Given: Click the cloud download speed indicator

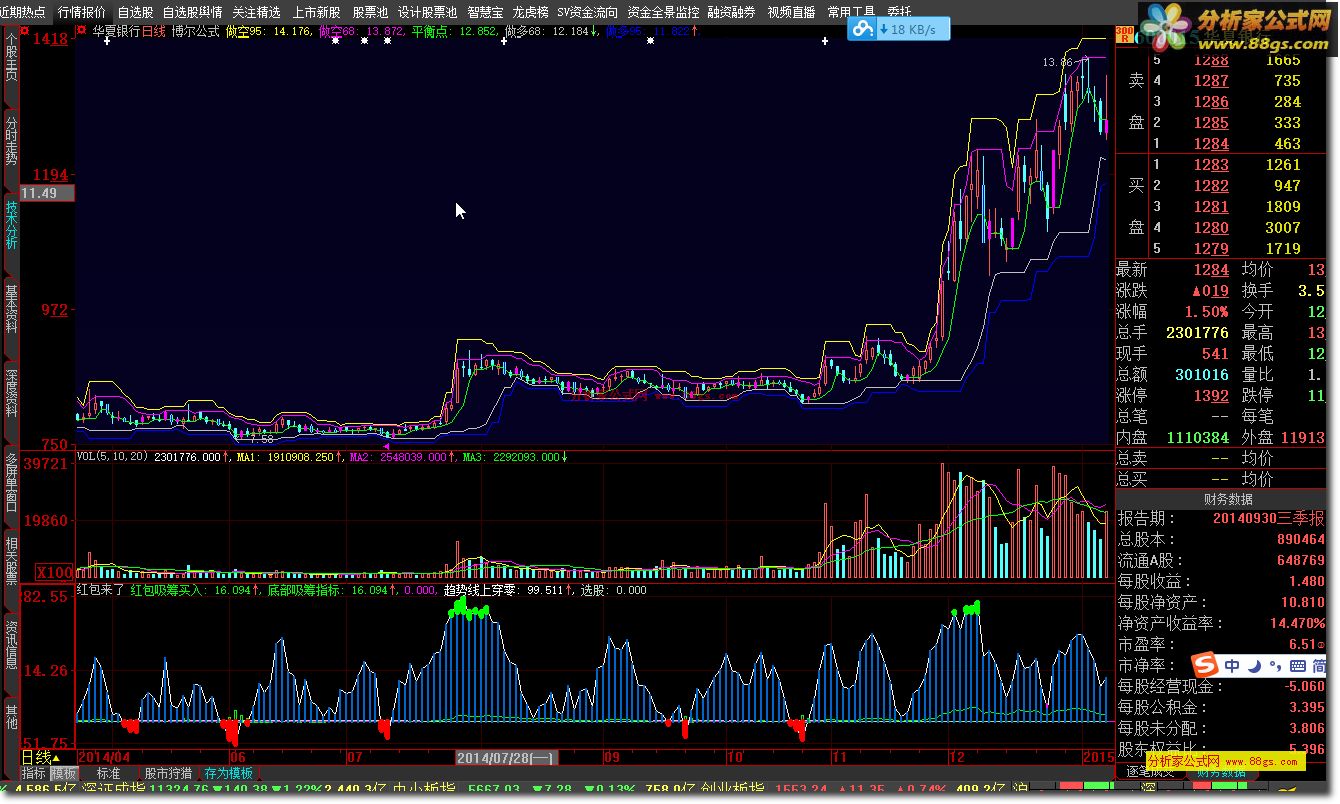Looking at the screenshot, I should (898, 30).
